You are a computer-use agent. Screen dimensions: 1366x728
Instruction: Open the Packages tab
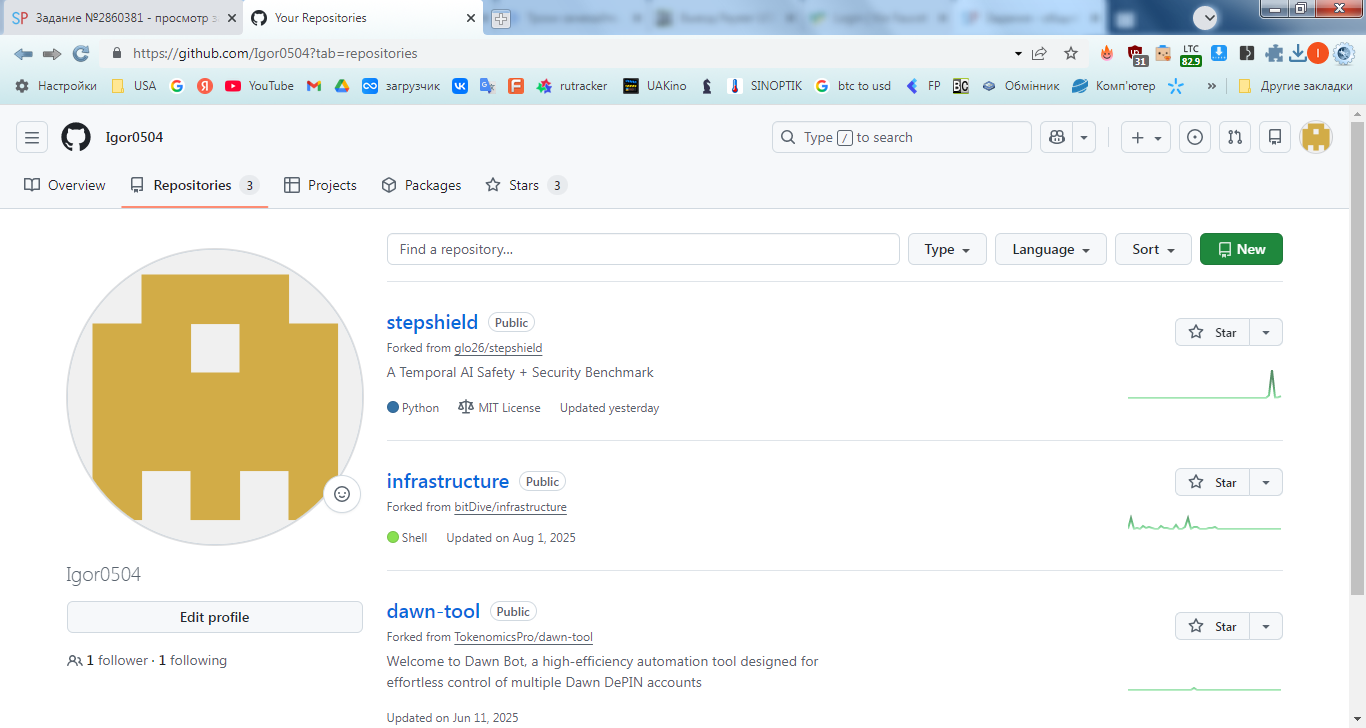pos(421,185)
